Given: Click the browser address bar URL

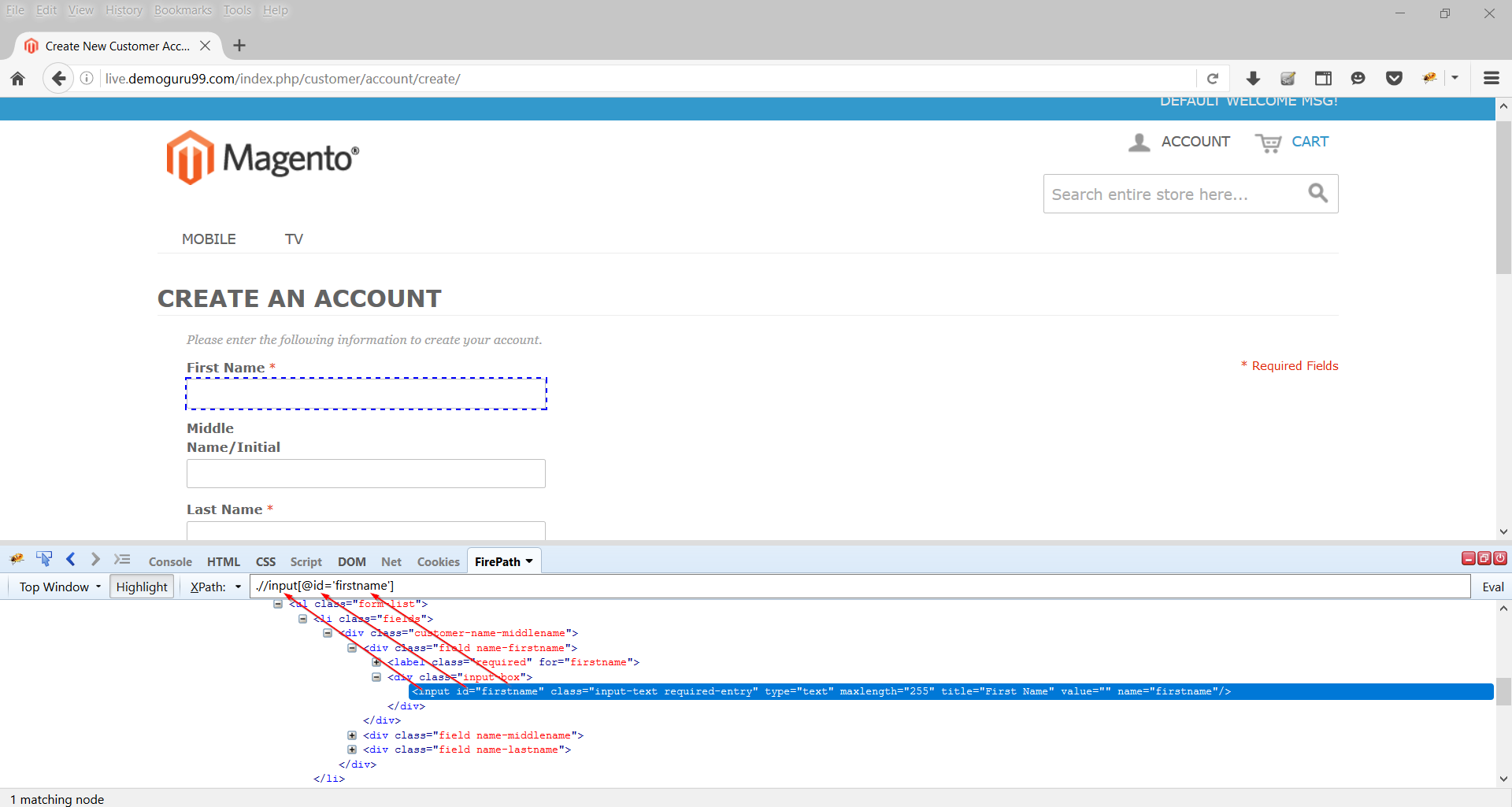Looking at the screenshot, I should 283,79.
